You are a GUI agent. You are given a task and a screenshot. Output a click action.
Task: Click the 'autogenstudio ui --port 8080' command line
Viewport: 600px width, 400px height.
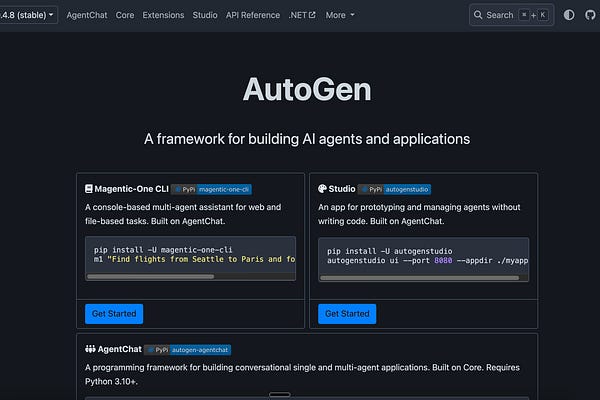pyautogui.click(x=427, y=261)
